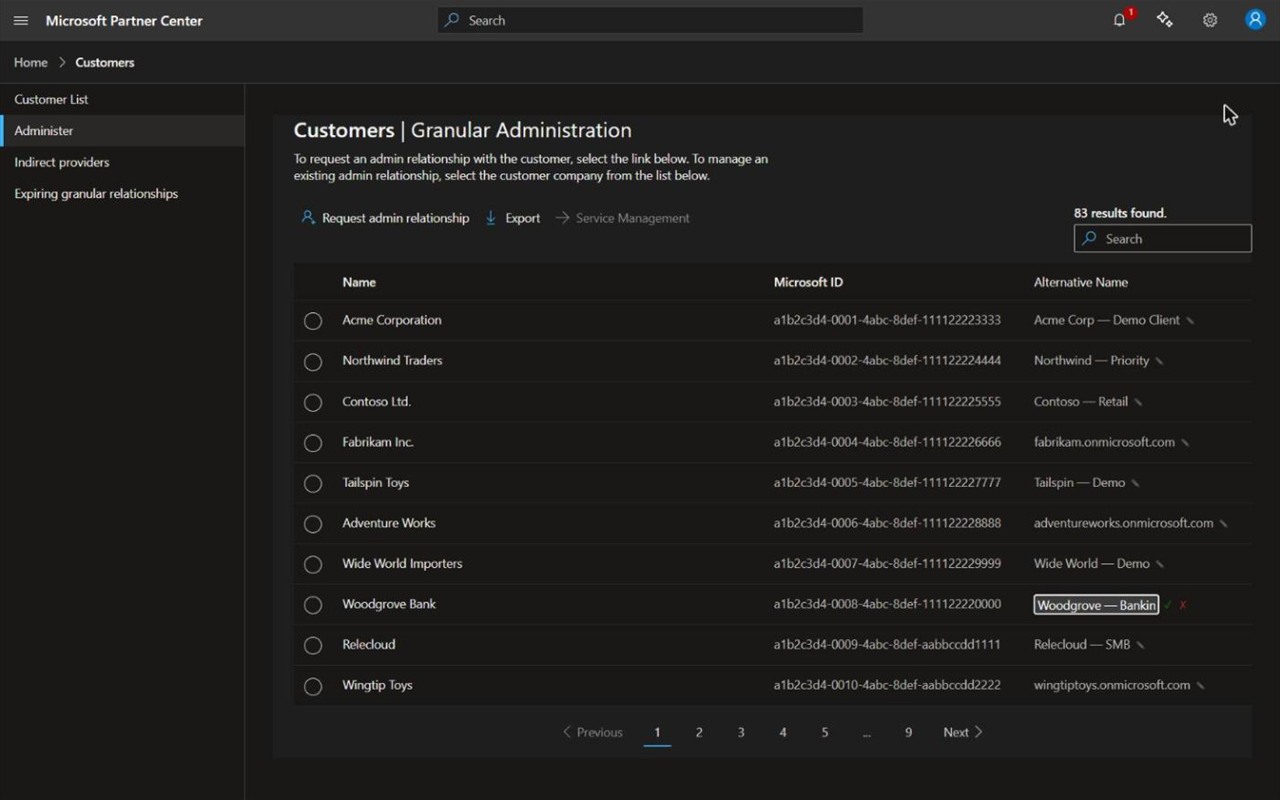This screenshot has height=800, width=1280.
Task: Select the Contoso Ltd. radio button
Action: coord(313,402)
